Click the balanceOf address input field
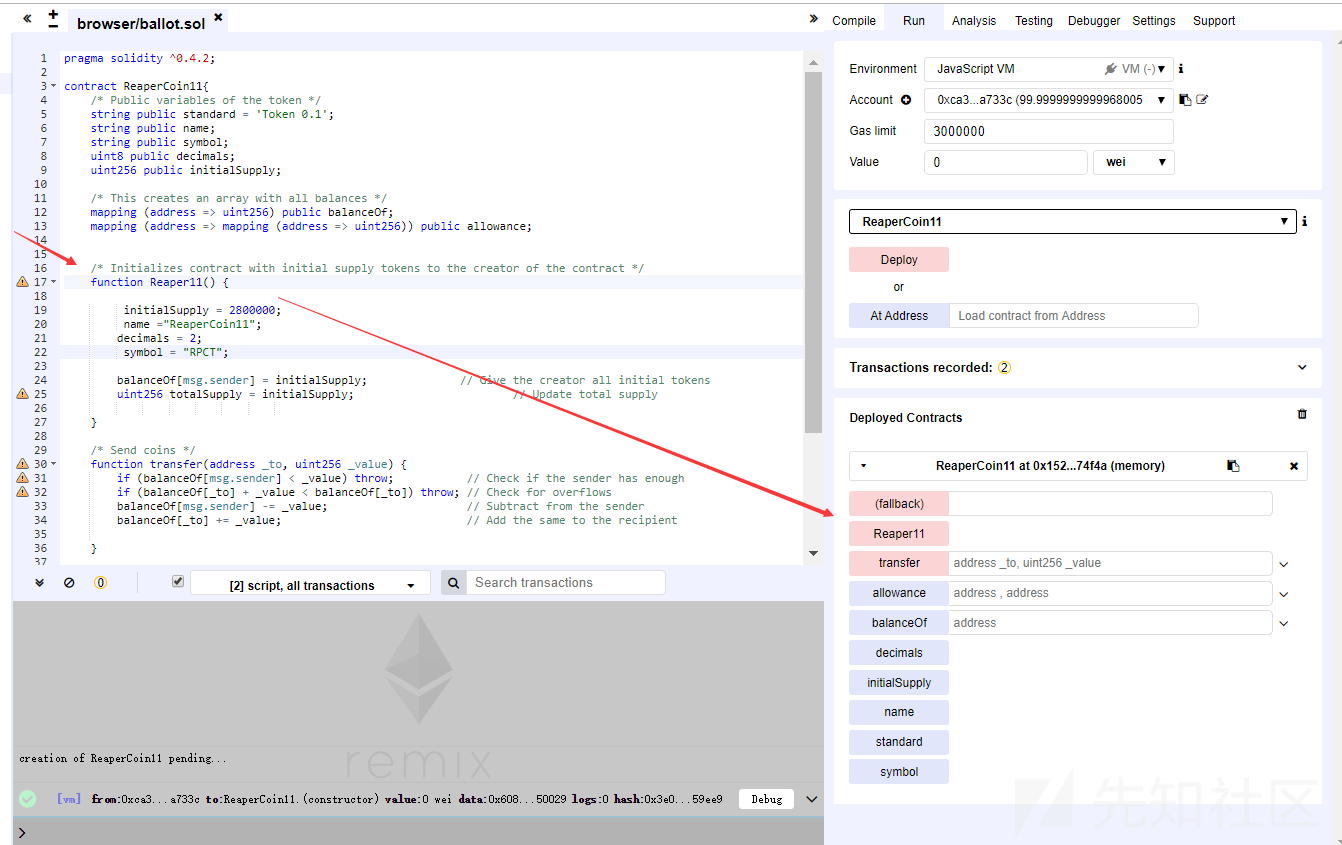Viewport: 1342px width, 845px height. click(1110, 623)
